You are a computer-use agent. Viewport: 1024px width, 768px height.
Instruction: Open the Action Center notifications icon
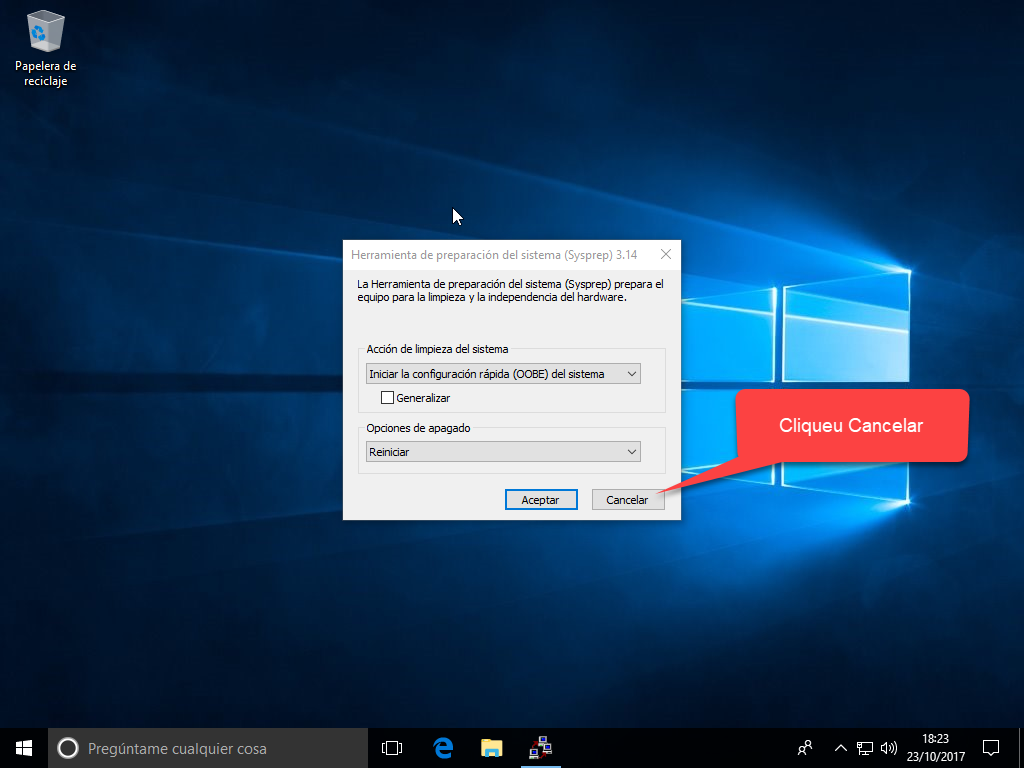991,748
